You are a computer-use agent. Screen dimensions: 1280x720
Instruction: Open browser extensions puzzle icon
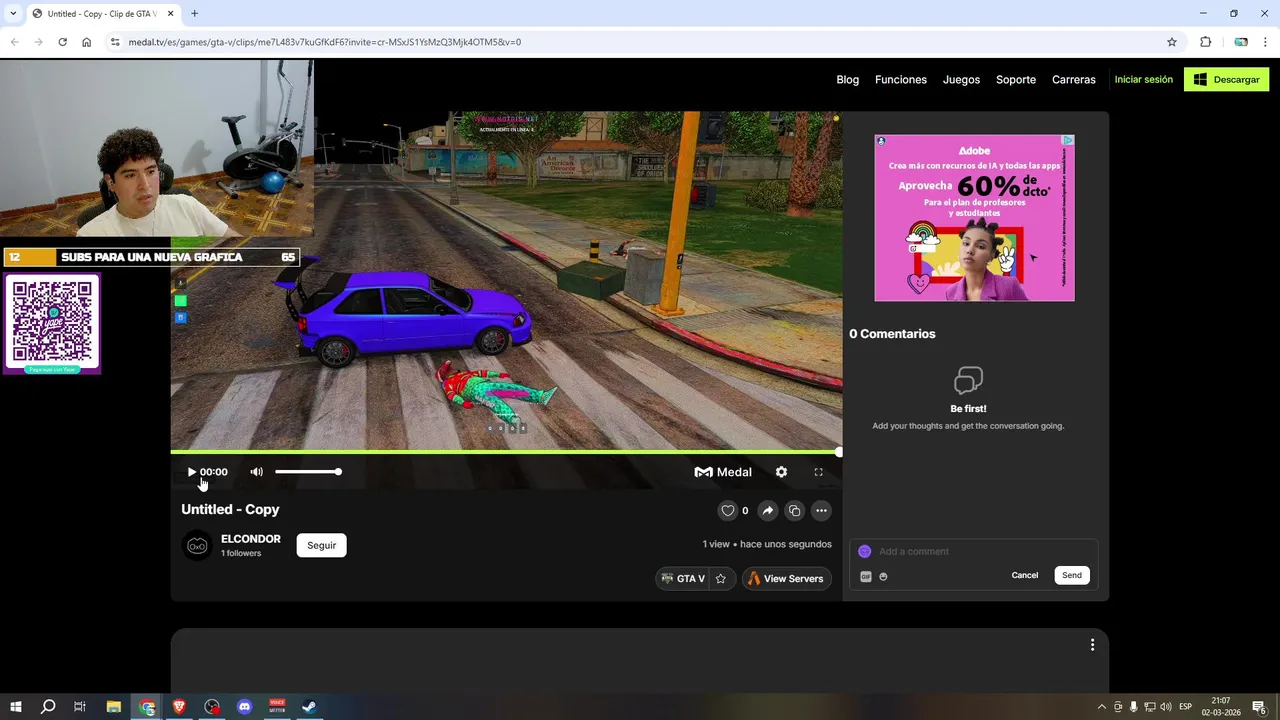coord(1205,42)
